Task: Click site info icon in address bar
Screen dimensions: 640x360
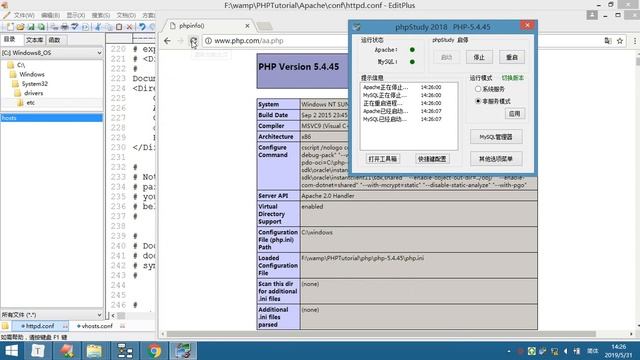Action: click(x=208, y=41)
